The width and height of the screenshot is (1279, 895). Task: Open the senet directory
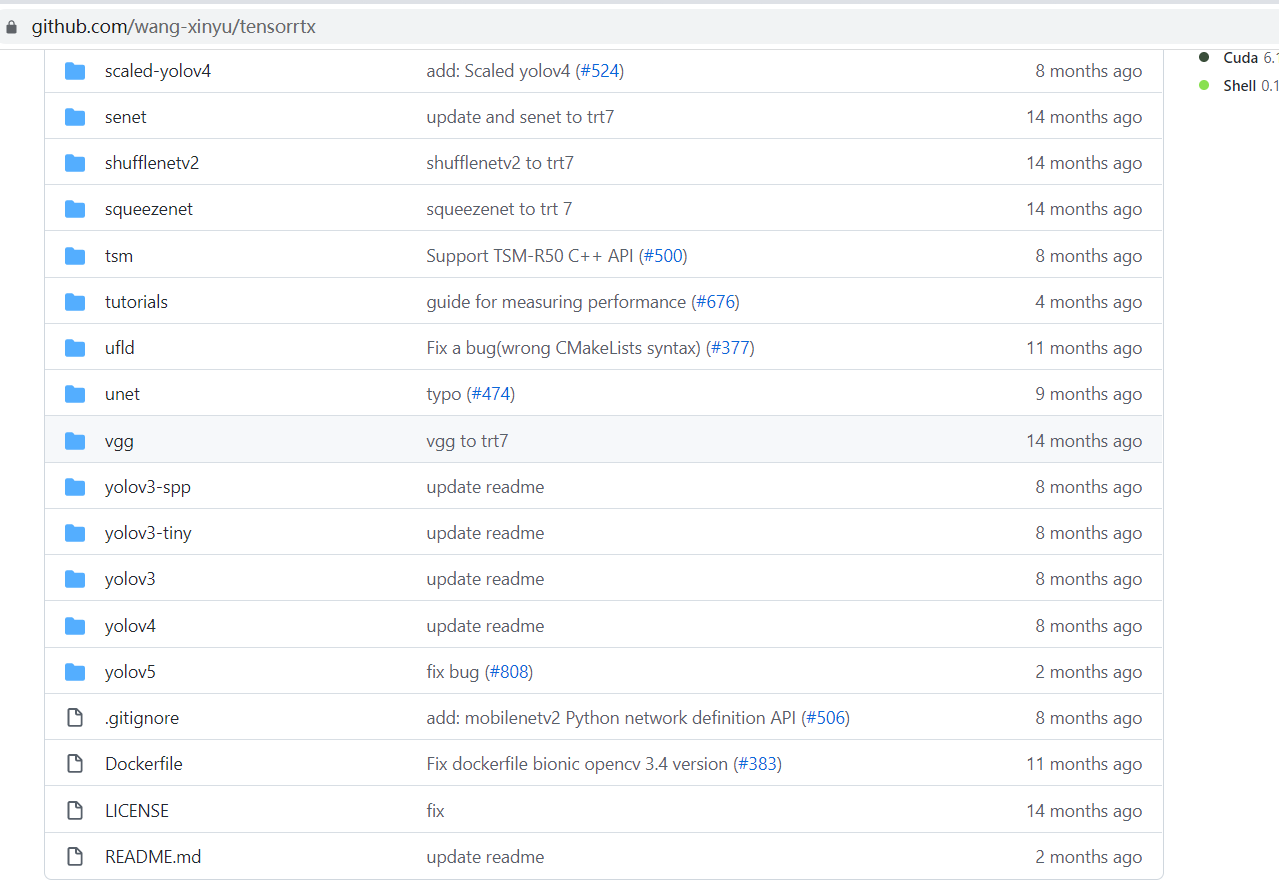click(126, 117)
